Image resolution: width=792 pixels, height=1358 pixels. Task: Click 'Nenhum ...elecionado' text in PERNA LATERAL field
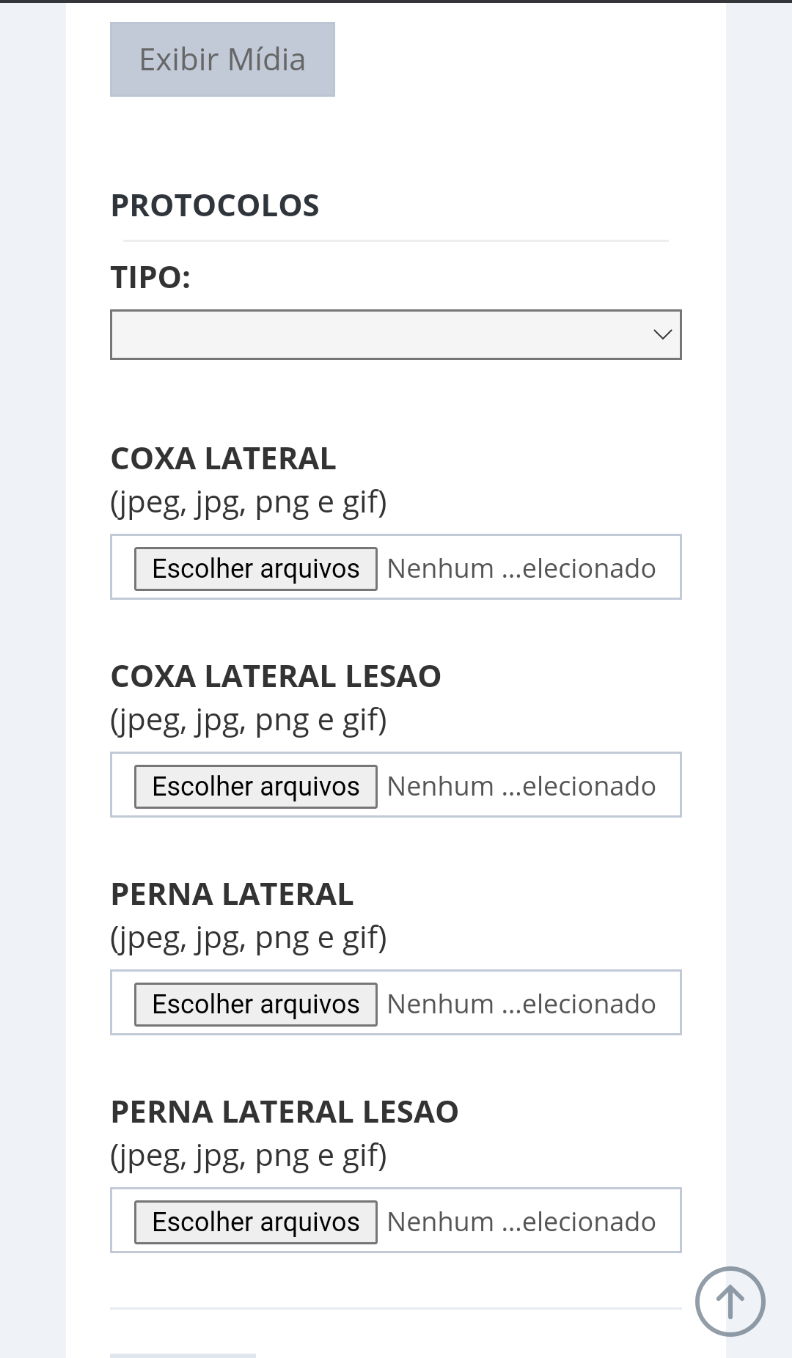point(521,1003)
